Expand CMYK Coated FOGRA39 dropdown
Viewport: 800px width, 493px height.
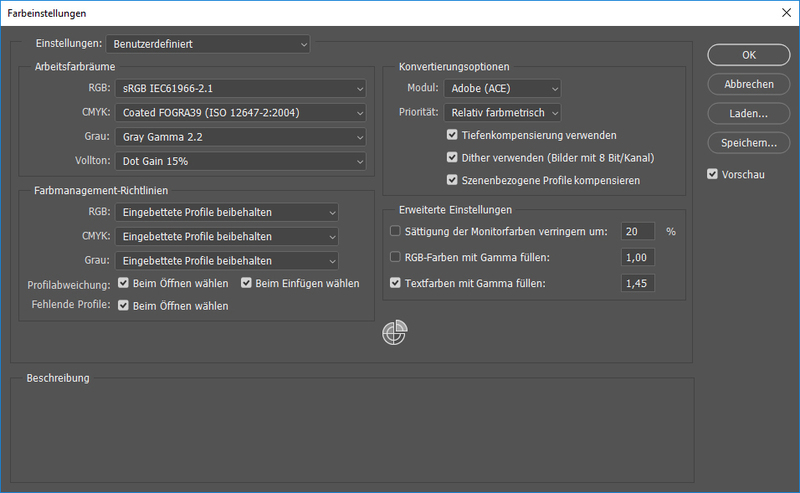click(x=240, y=112)
